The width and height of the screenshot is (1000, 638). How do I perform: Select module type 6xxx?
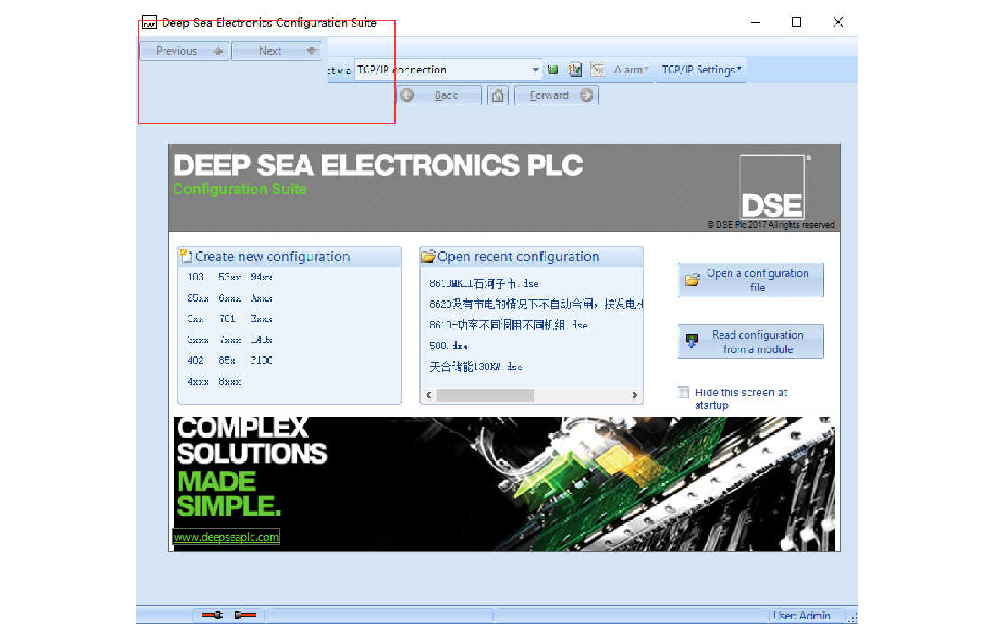229,298
